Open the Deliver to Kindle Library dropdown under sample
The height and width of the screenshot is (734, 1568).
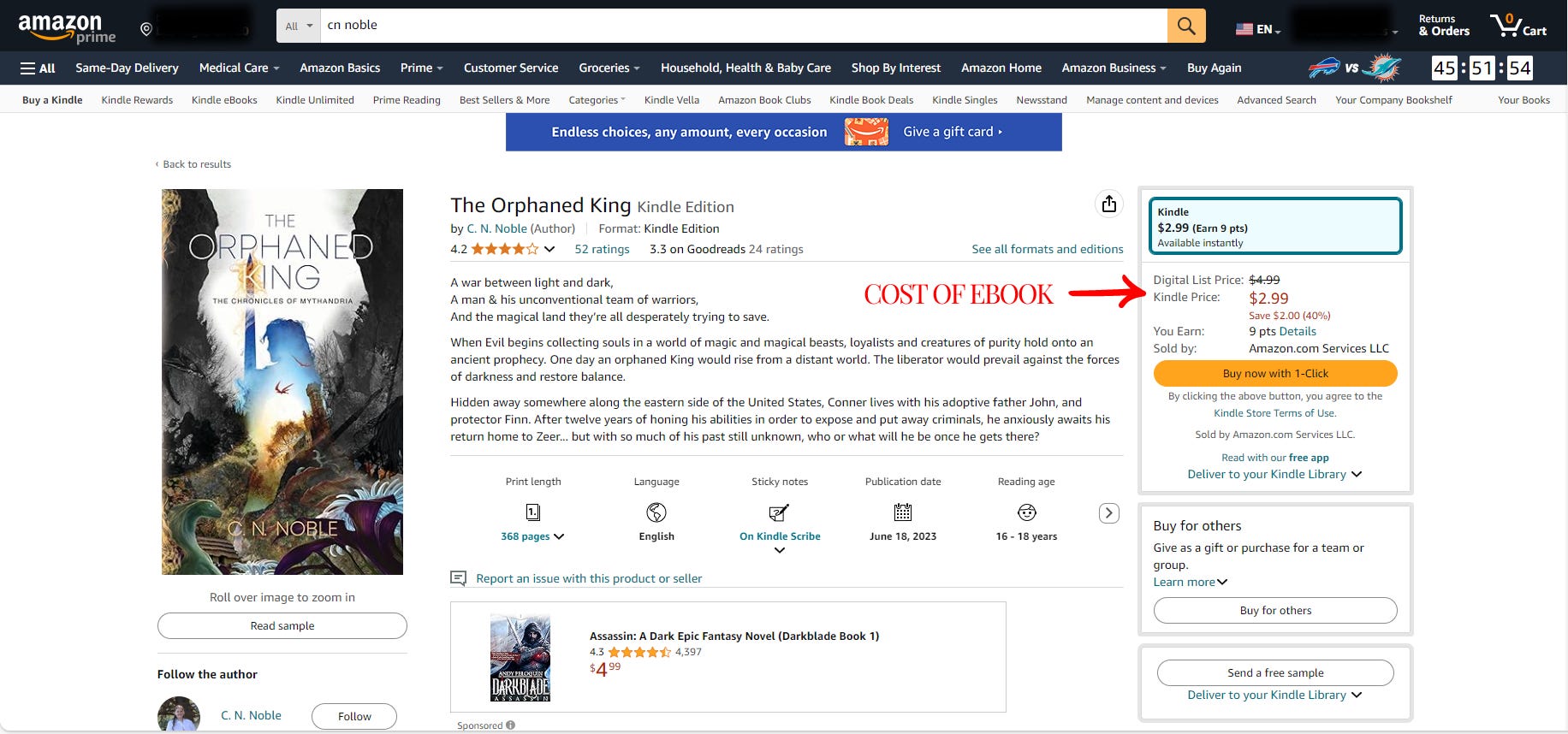(x=1274, y=696)
